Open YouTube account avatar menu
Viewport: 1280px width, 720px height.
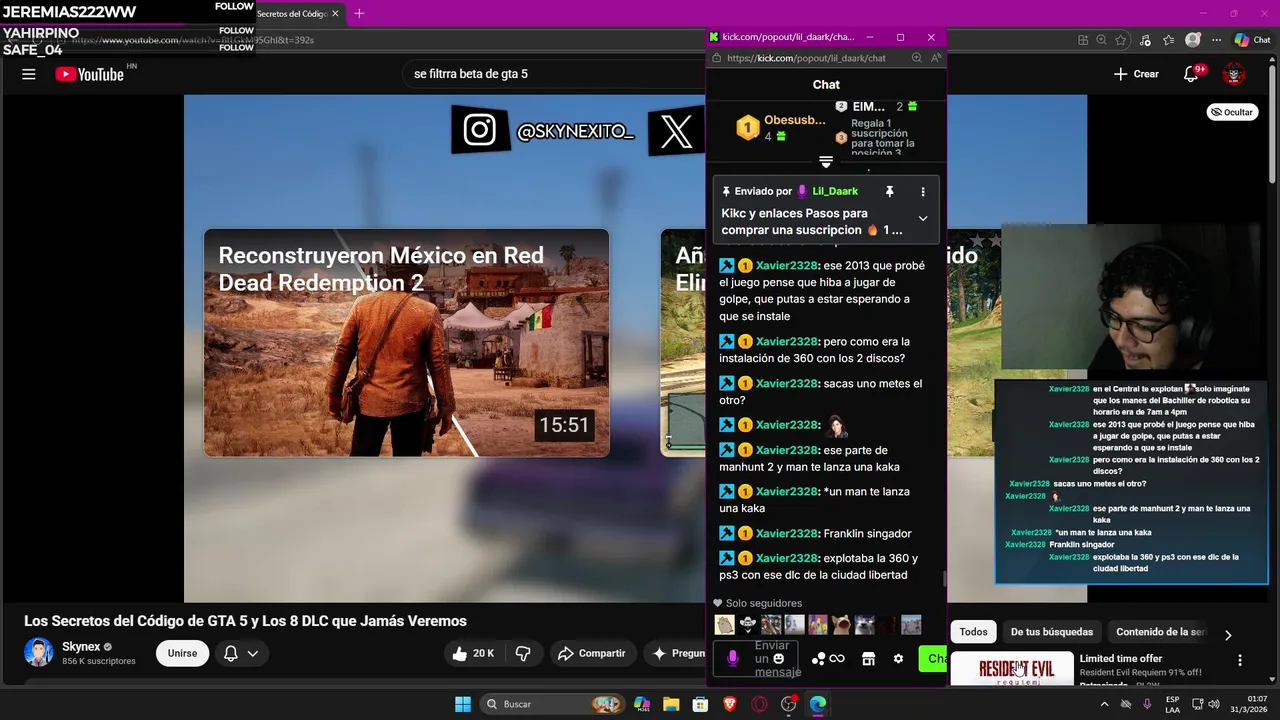point(1234,74)
